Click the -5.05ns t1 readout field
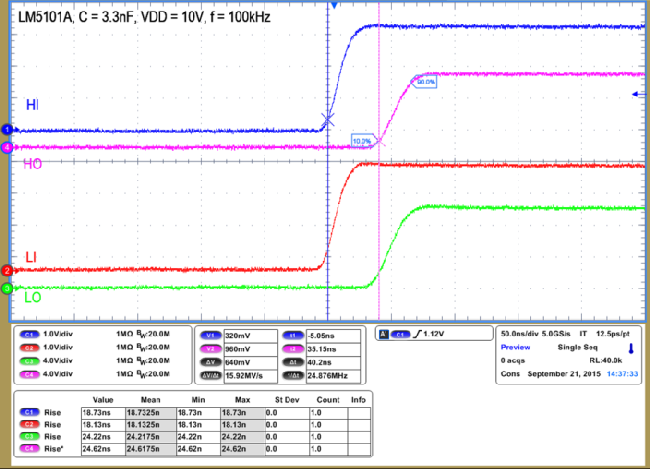This screenshot has width=650, height=469. 333,336
